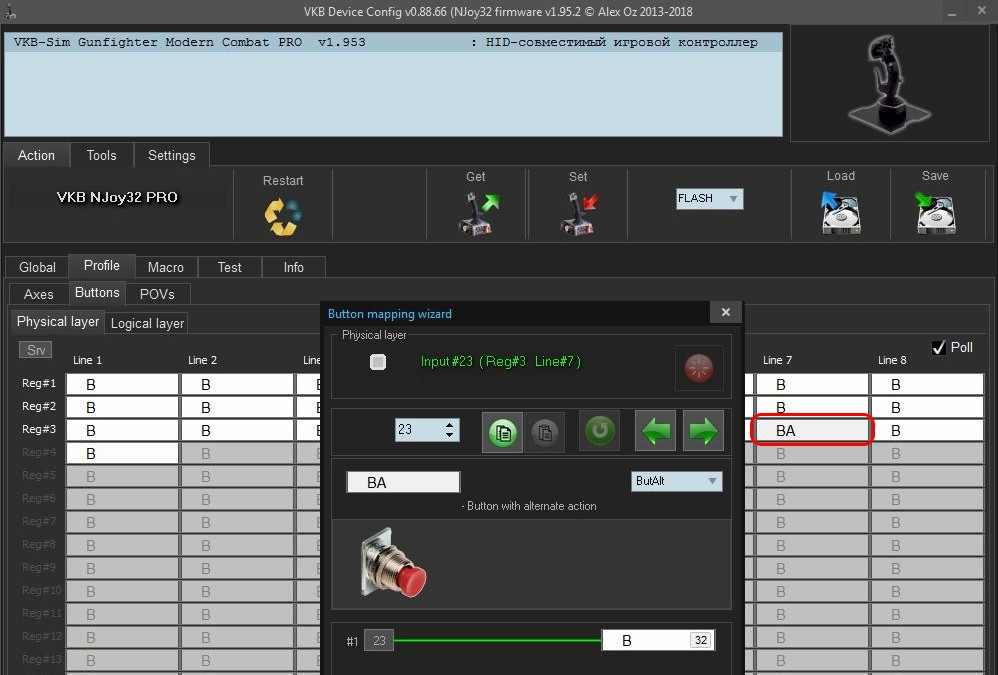Viewport: 998px width, 675px height.
Task: Click the B cell at Reg#3 Line 1
Action: click(x=122, y=430)
